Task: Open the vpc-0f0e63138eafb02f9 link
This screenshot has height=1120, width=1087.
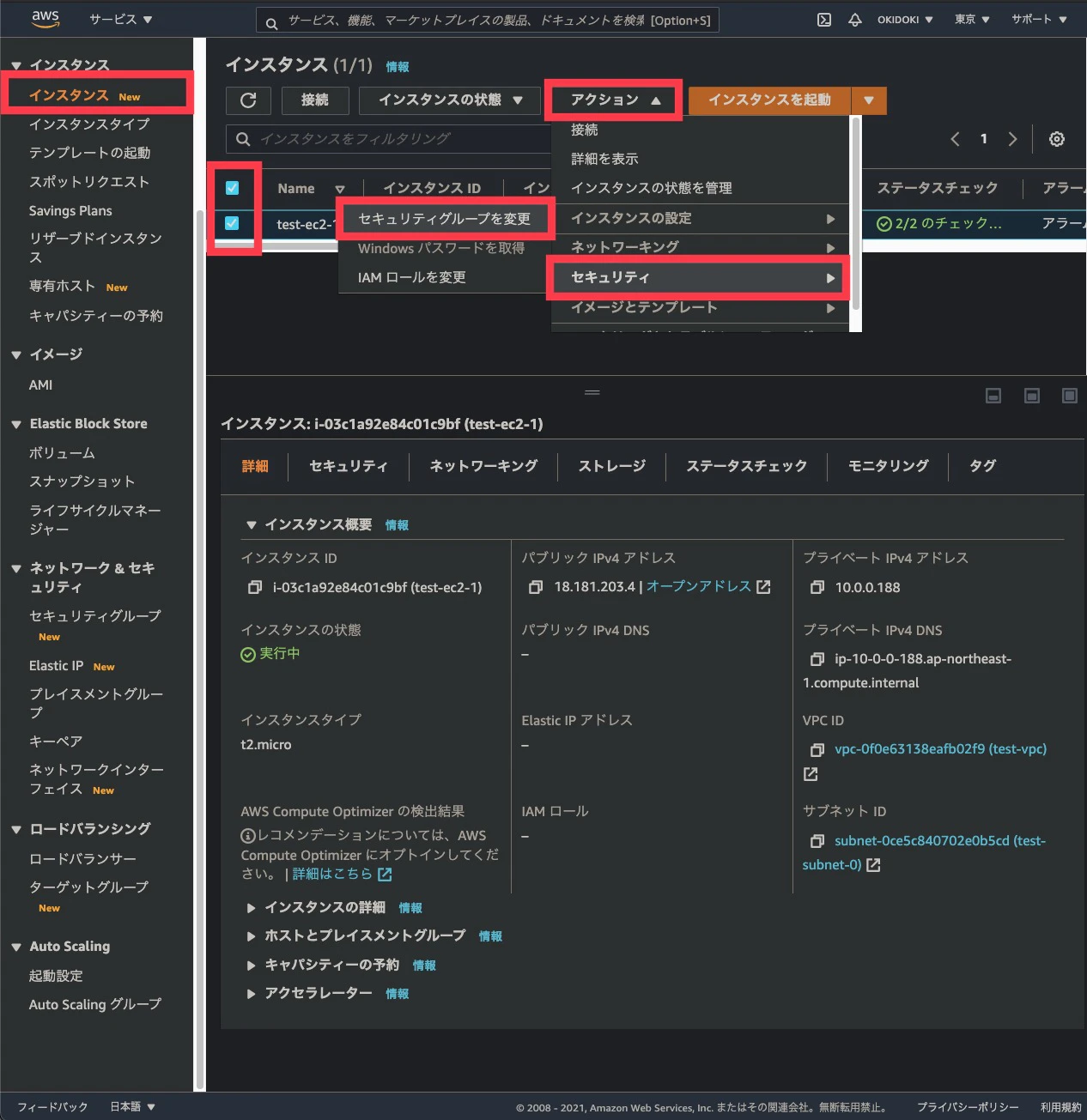Action: click(x=941, y=749)
